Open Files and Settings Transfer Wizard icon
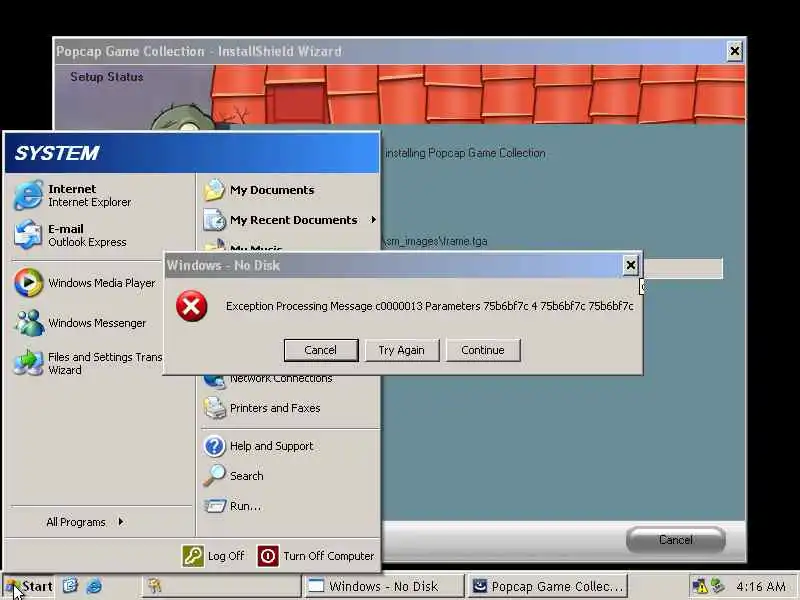The height and width of the screenshot is (600, 800). [x=28, y=363]
